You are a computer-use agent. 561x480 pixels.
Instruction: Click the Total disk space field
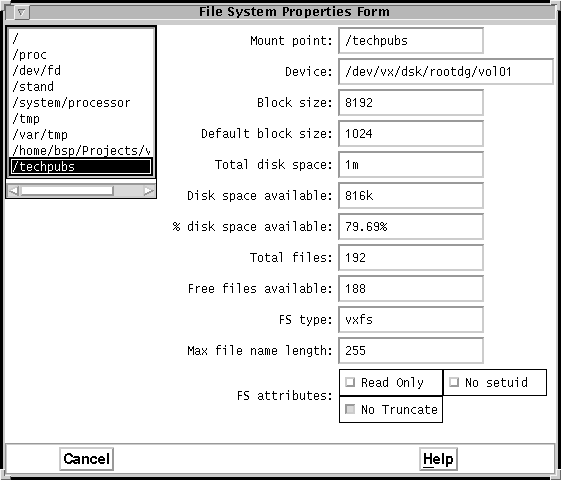411,165
